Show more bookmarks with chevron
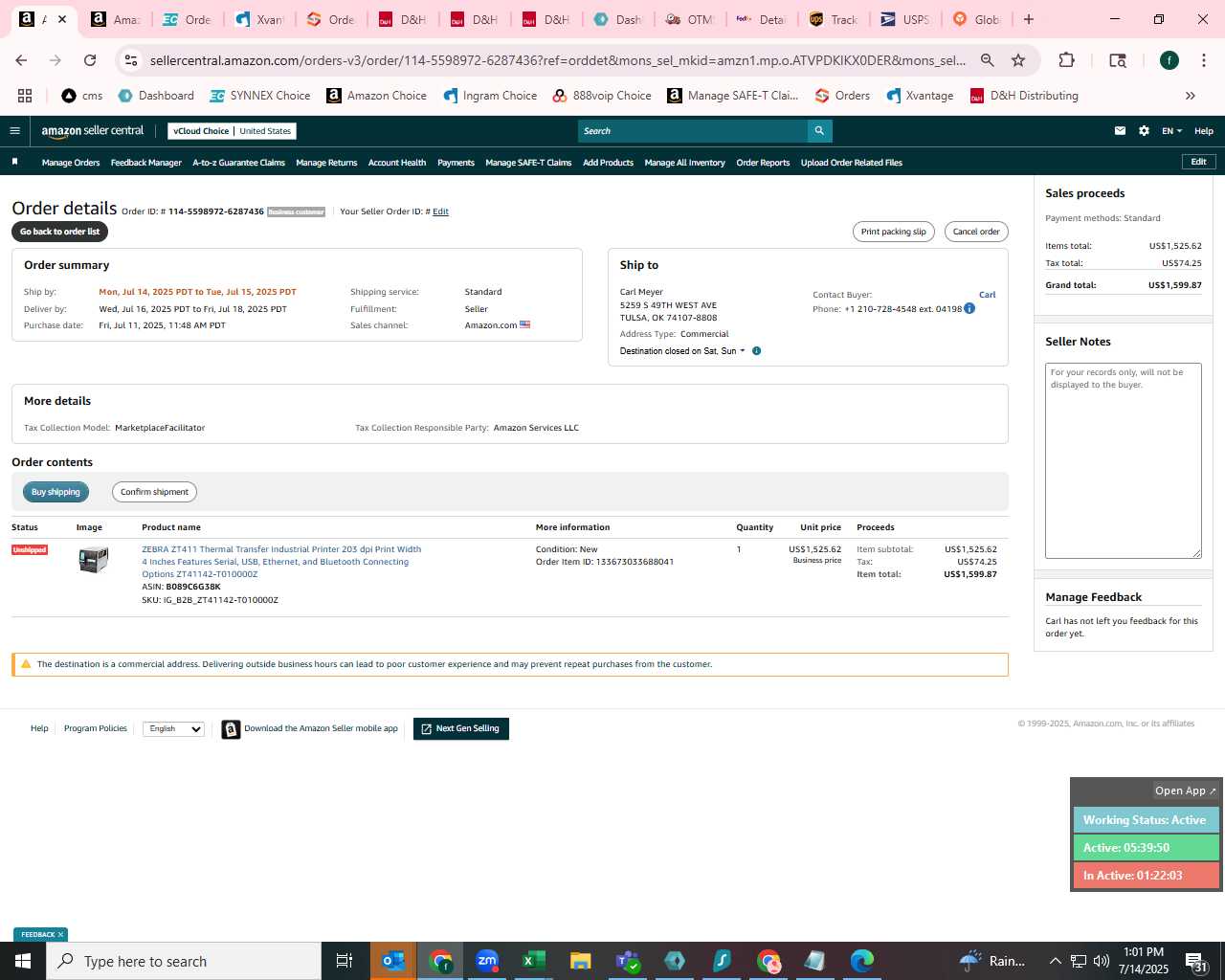This screenshot has width=1225, height=980. pos(1191,96)
